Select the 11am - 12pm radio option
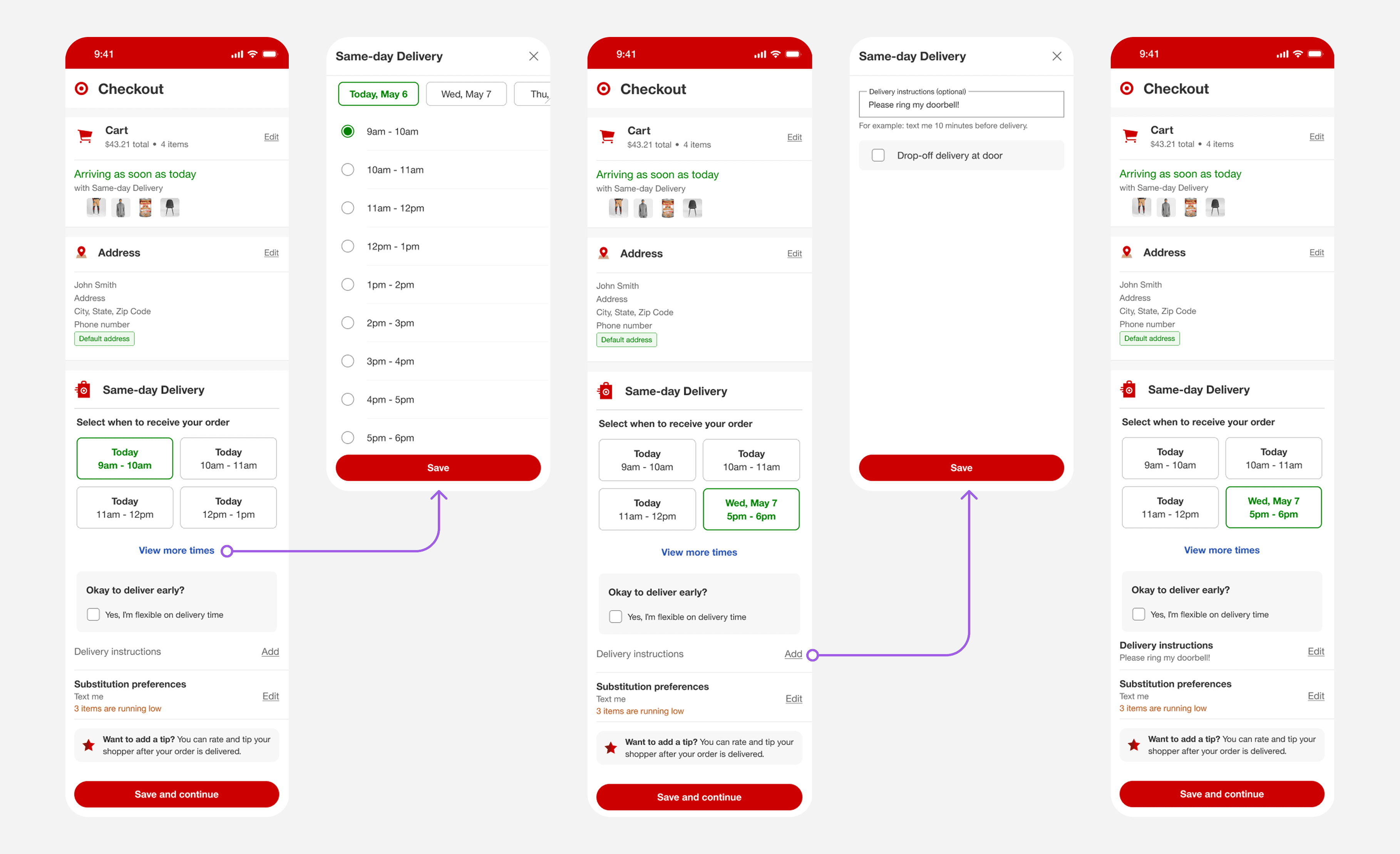The height and width of the screenshot is (854, 1400). (347, 208)
